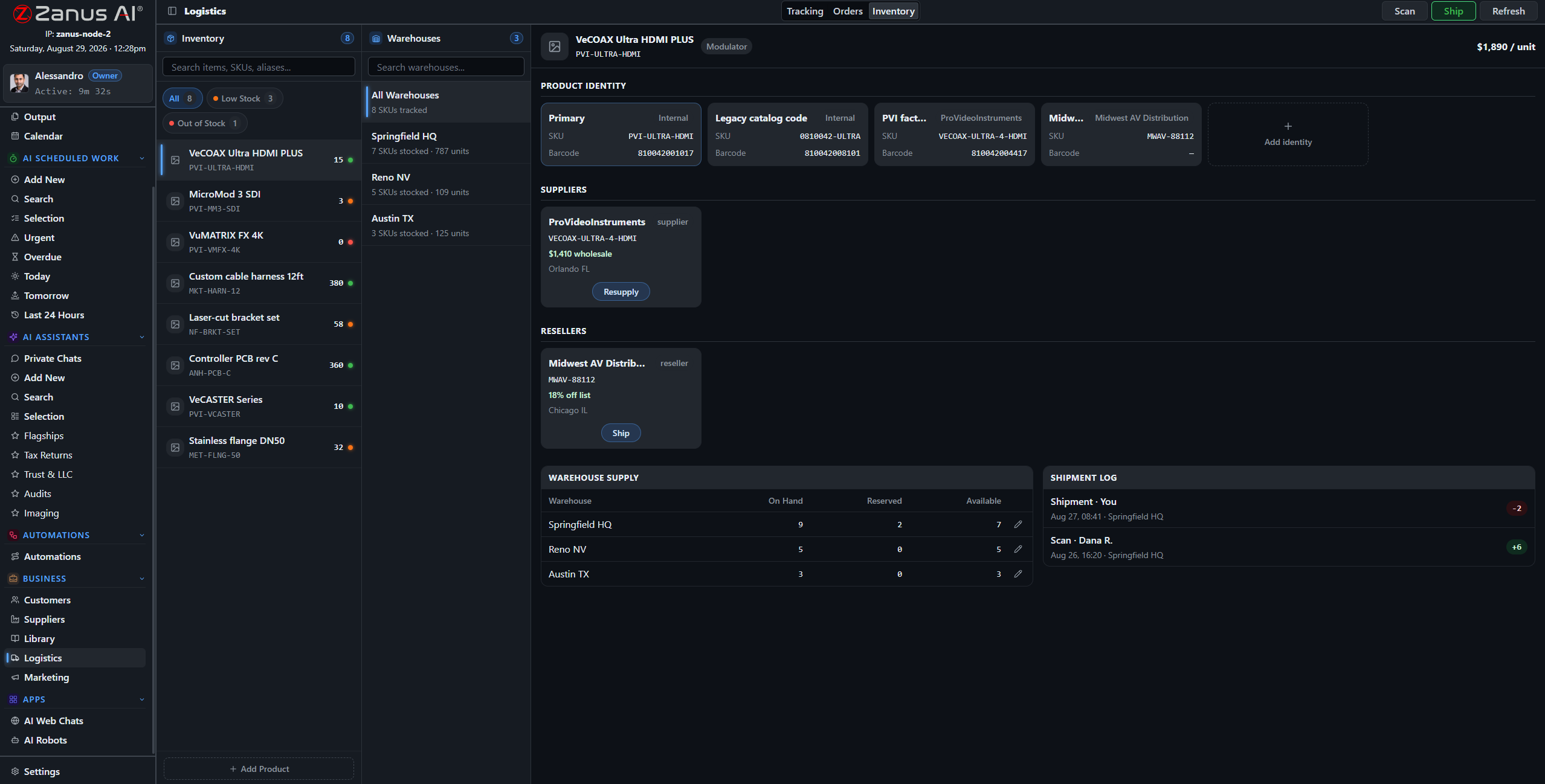Select Stainless flange DN50 item
The image size is (1545, 784).
259,448
